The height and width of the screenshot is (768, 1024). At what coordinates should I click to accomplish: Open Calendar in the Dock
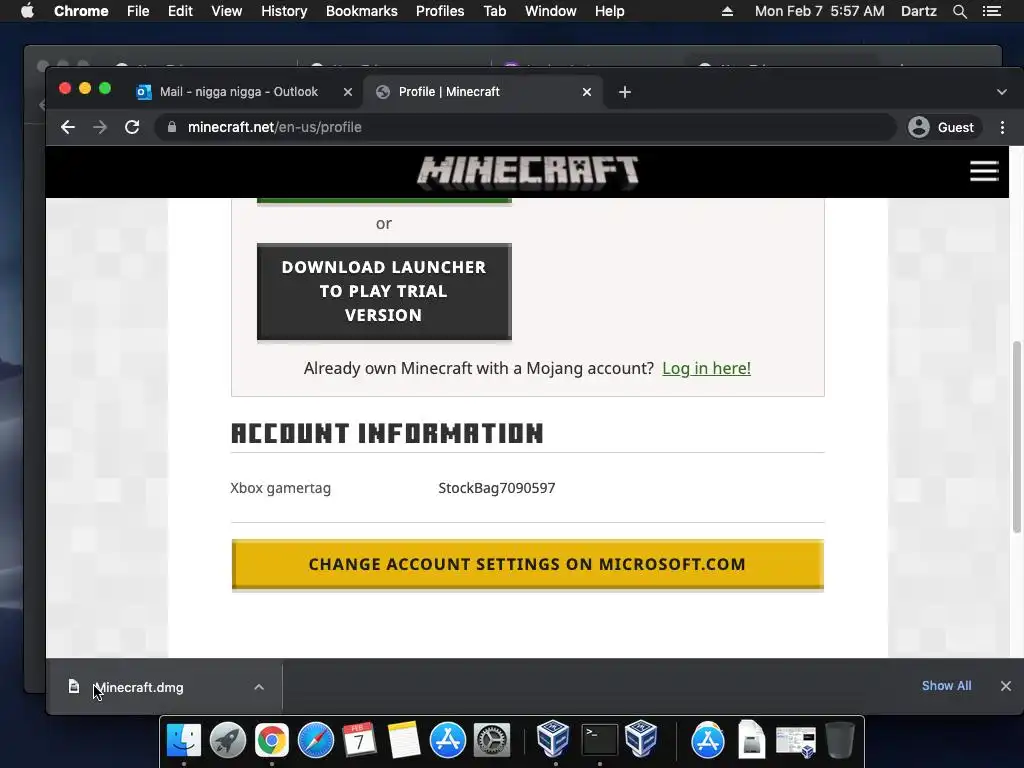(x=359, y=740)
